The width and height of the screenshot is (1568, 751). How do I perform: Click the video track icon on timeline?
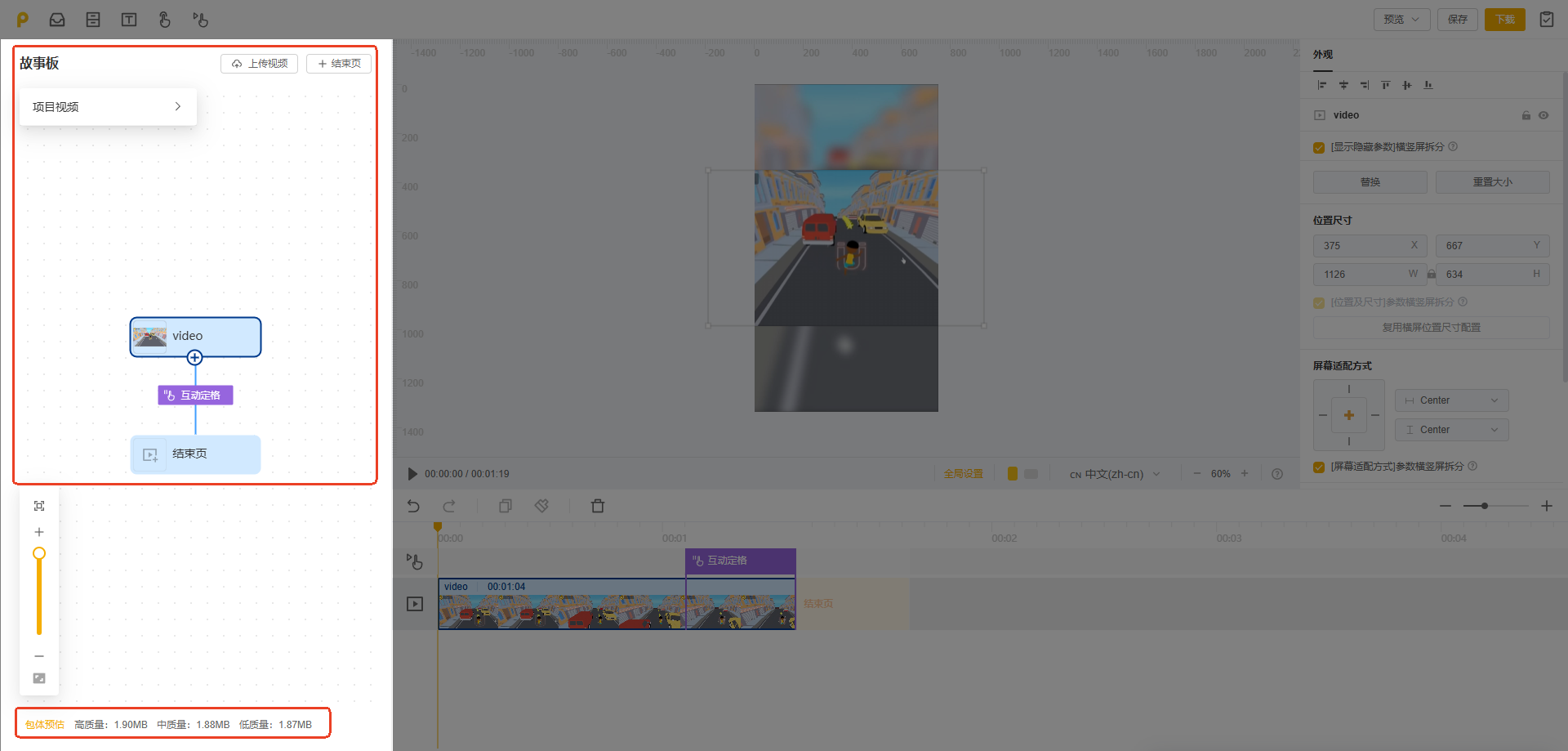coord(415,604)
